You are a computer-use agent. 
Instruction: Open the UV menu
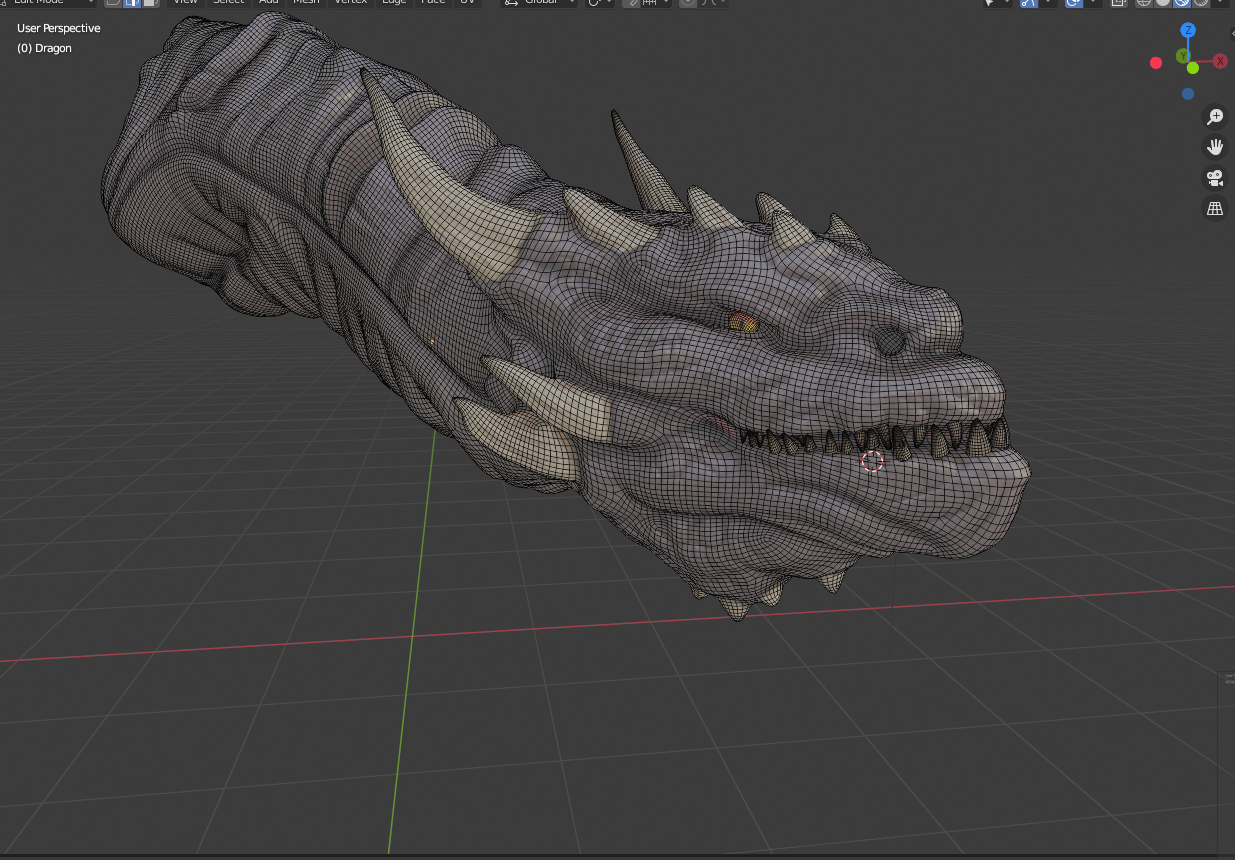[466, 2]
